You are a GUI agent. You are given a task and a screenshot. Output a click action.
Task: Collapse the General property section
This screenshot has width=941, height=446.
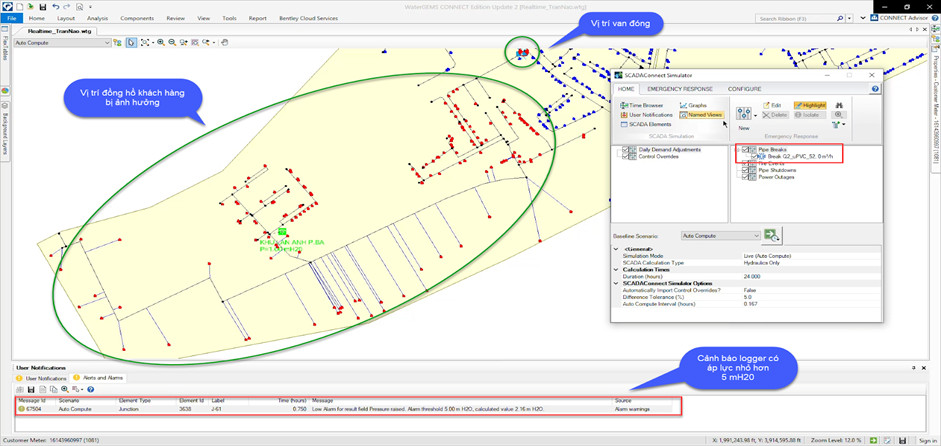616,249
